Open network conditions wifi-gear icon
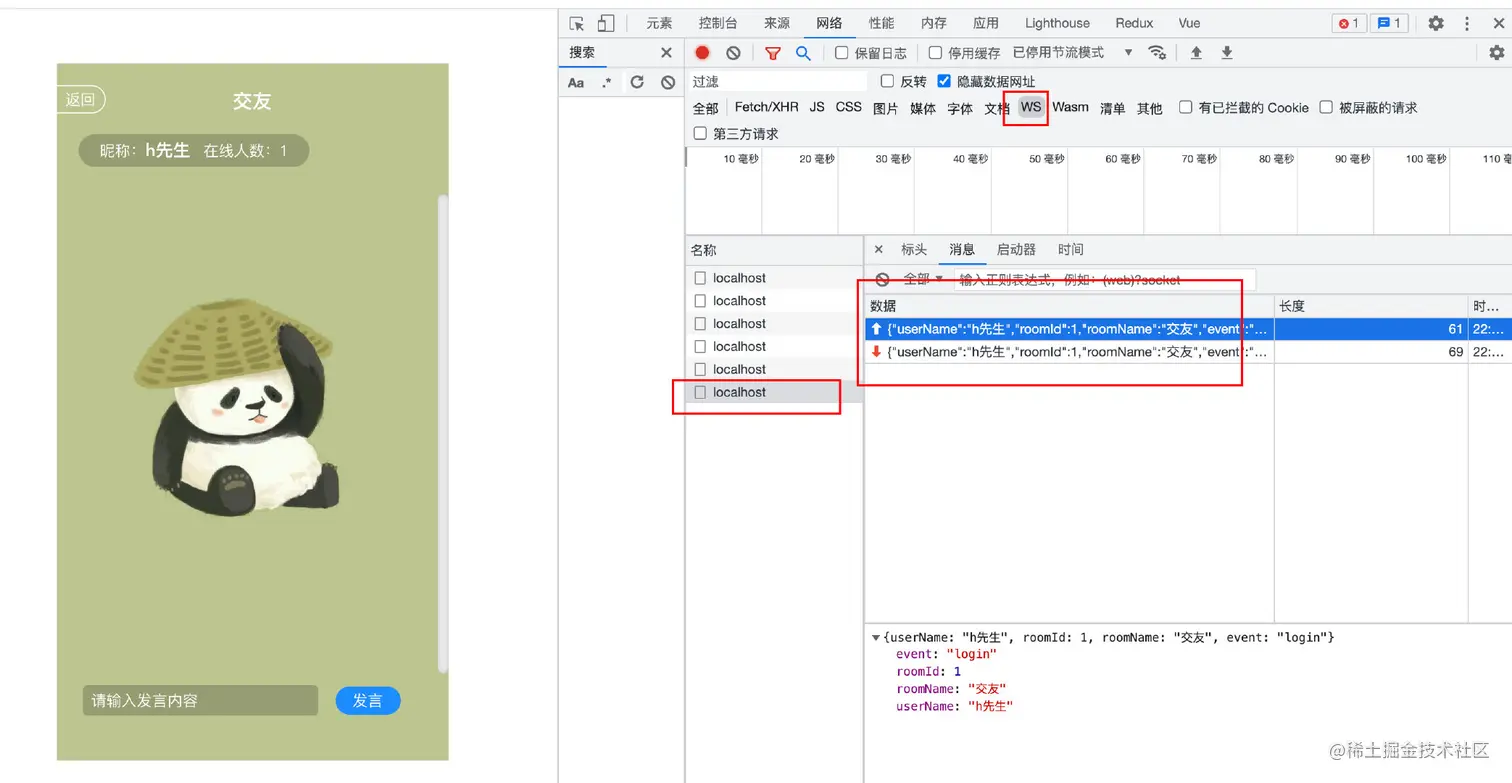Viewport: 1512px width, 783px height. coord(1157,53)
